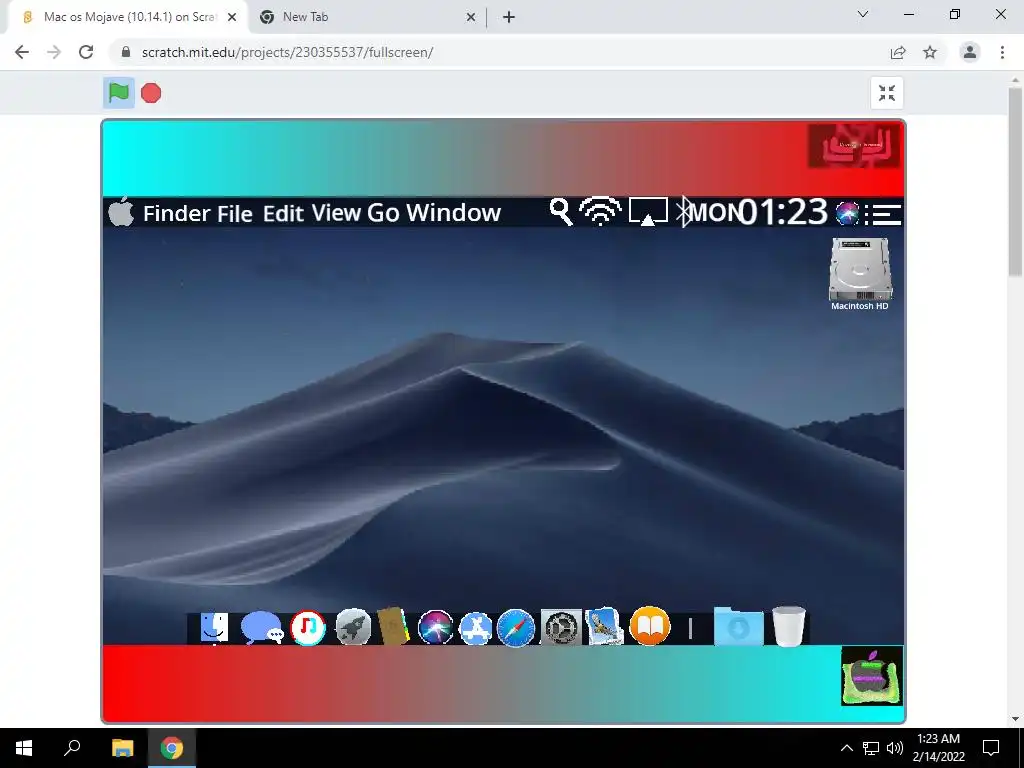Open the Windows Start menu

(x=24, y=748)
